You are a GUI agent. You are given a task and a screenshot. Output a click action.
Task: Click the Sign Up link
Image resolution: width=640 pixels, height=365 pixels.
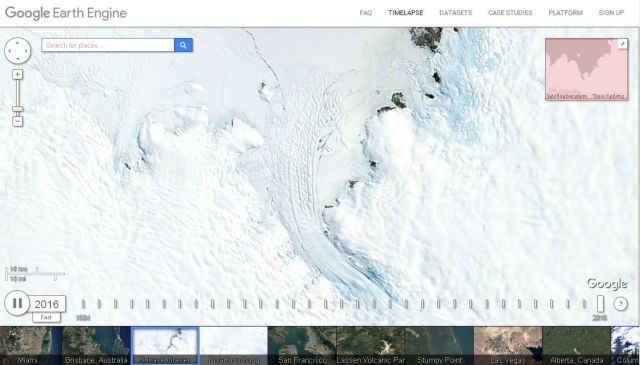[611, 13]
